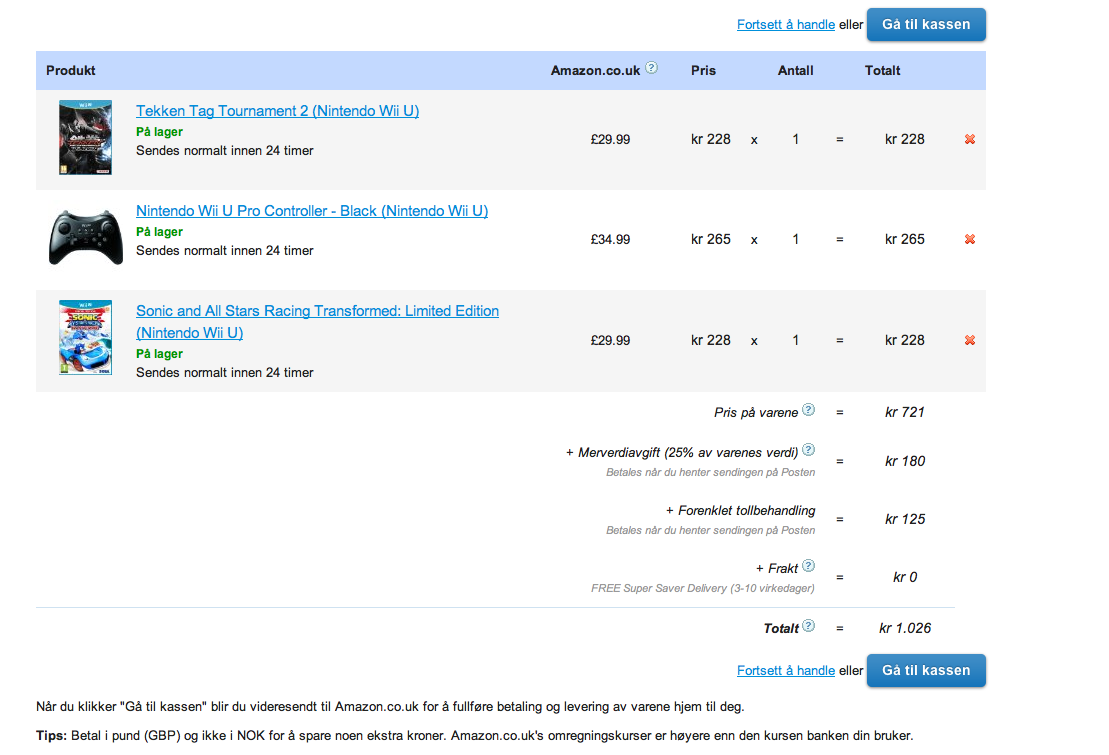
Task: Open help icon beside Frakt
Action: pyautogui.click(x=808, y=566)
